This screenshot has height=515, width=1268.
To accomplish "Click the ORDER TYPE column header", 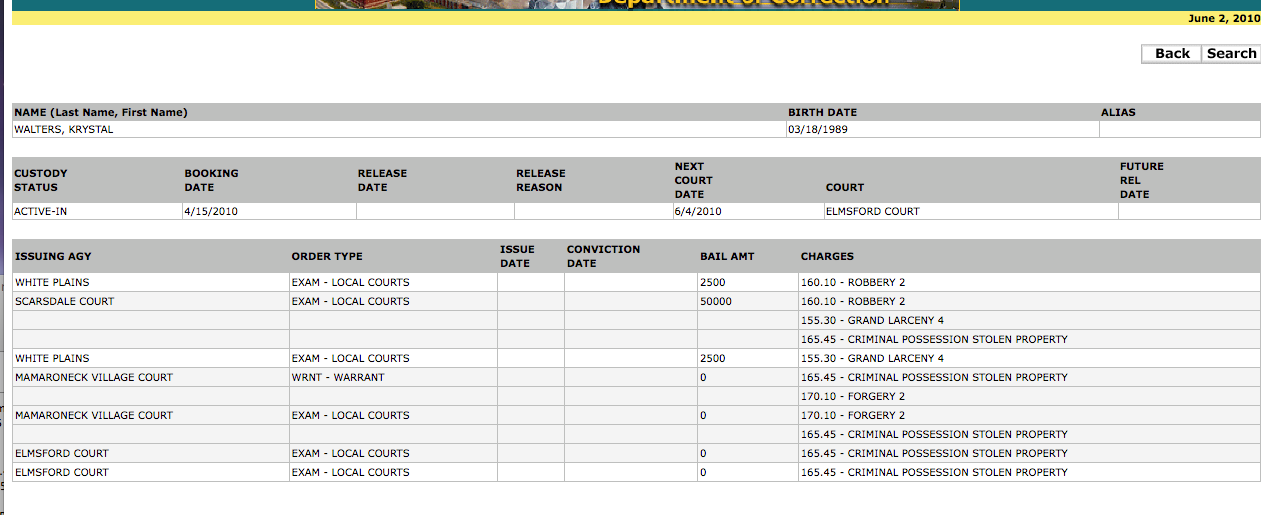I will tap(327, 257).
